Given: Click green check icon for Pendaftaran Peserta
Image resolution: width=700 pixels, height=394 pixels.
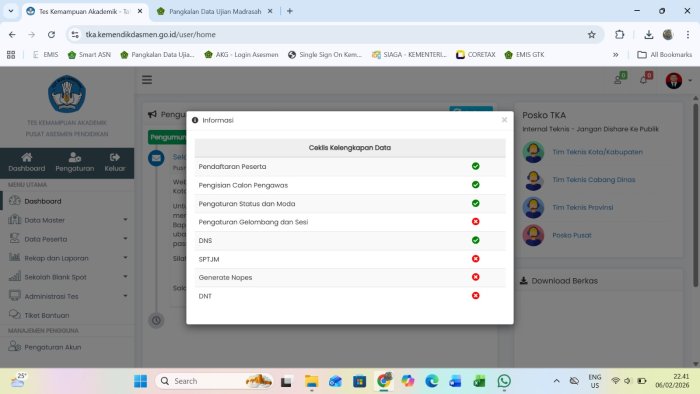Looking at the screenshot, I should tap(475, 166).
